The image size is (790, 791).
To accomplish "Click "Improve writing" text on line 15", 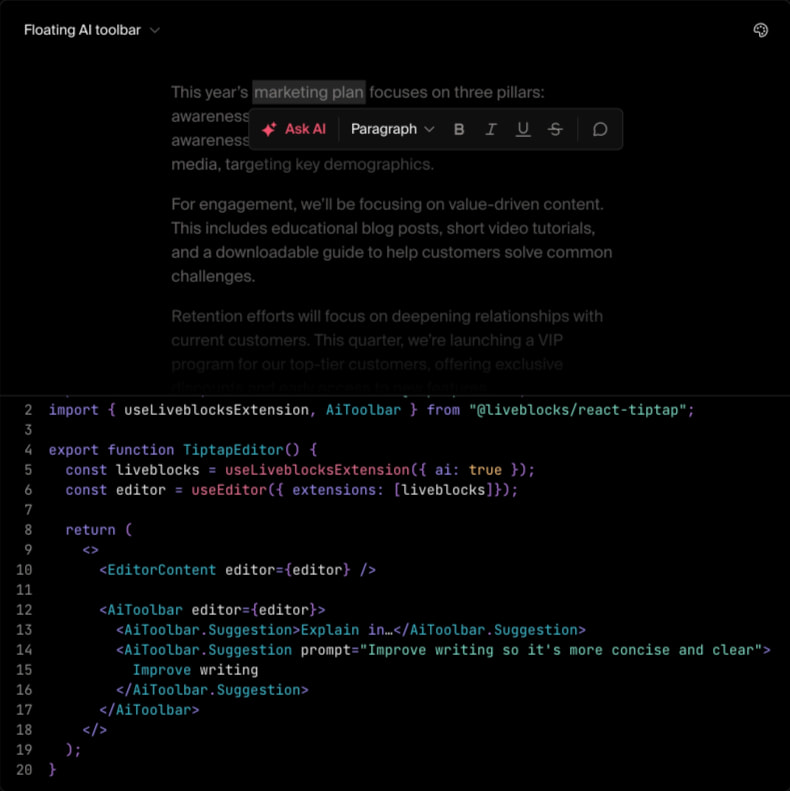I will [x=195, y=670].
